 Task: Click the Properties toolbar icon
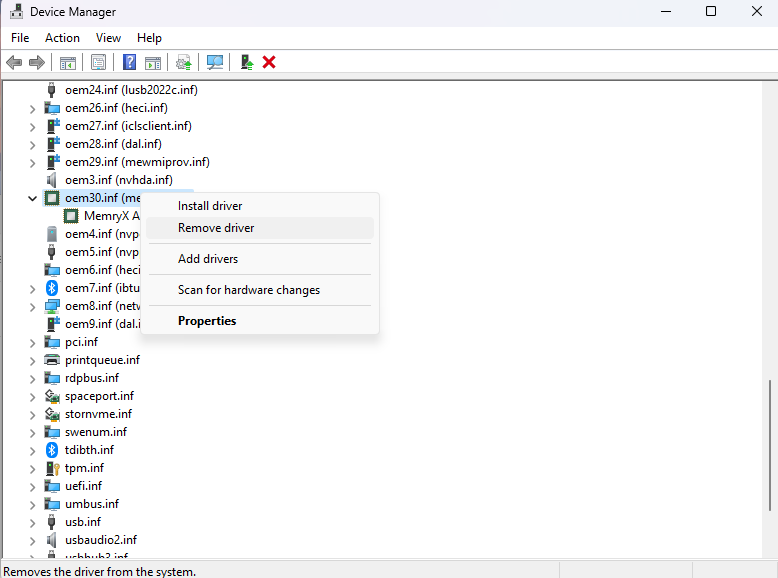(x=98, y=62)
